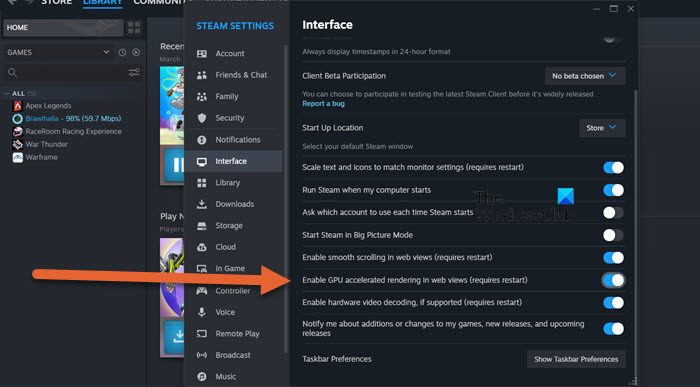Image resolution: width=700 pixels, height=387 pixels.
Task: Click Show Taskbar Preferences button
Action: pyautogui.click(x=576, y=359)
